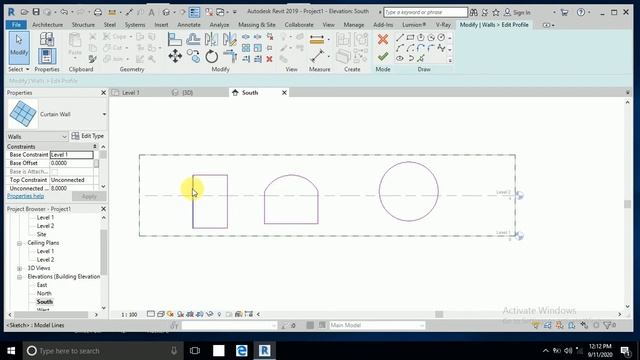
Task: Open the Select panel dropdown
Action: click(x=19, y=69)
